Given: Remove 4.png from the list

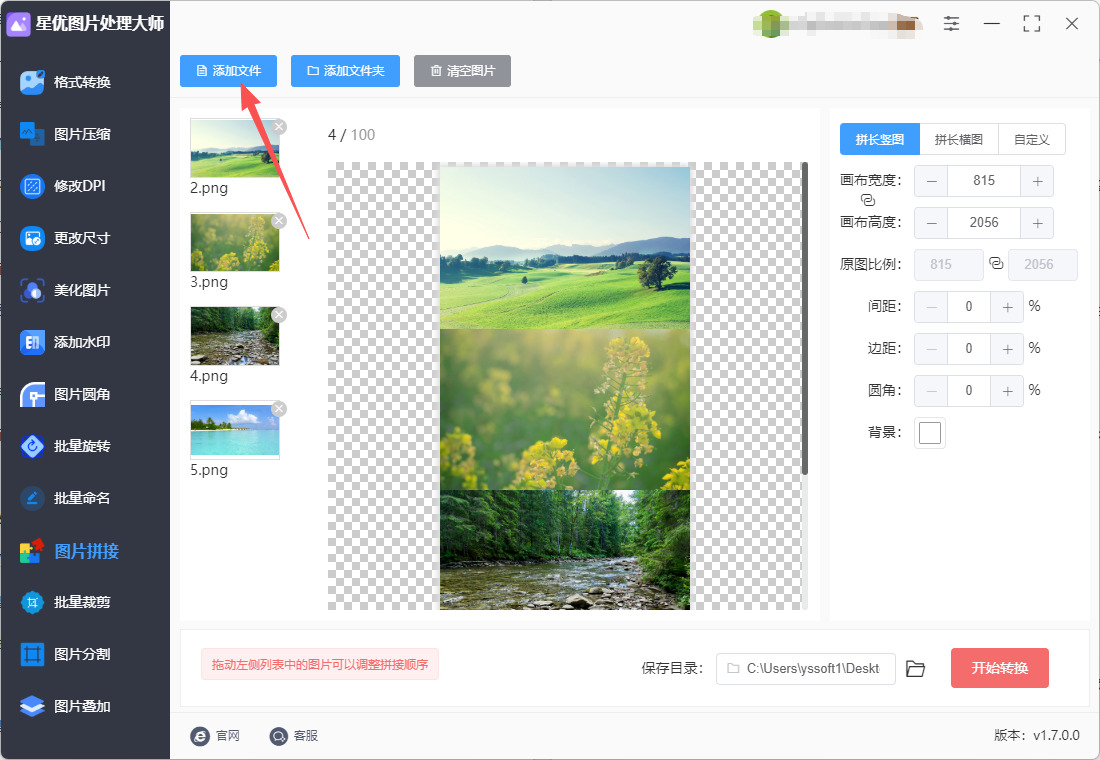Looking at the screenshot, I should coord(279,315).
